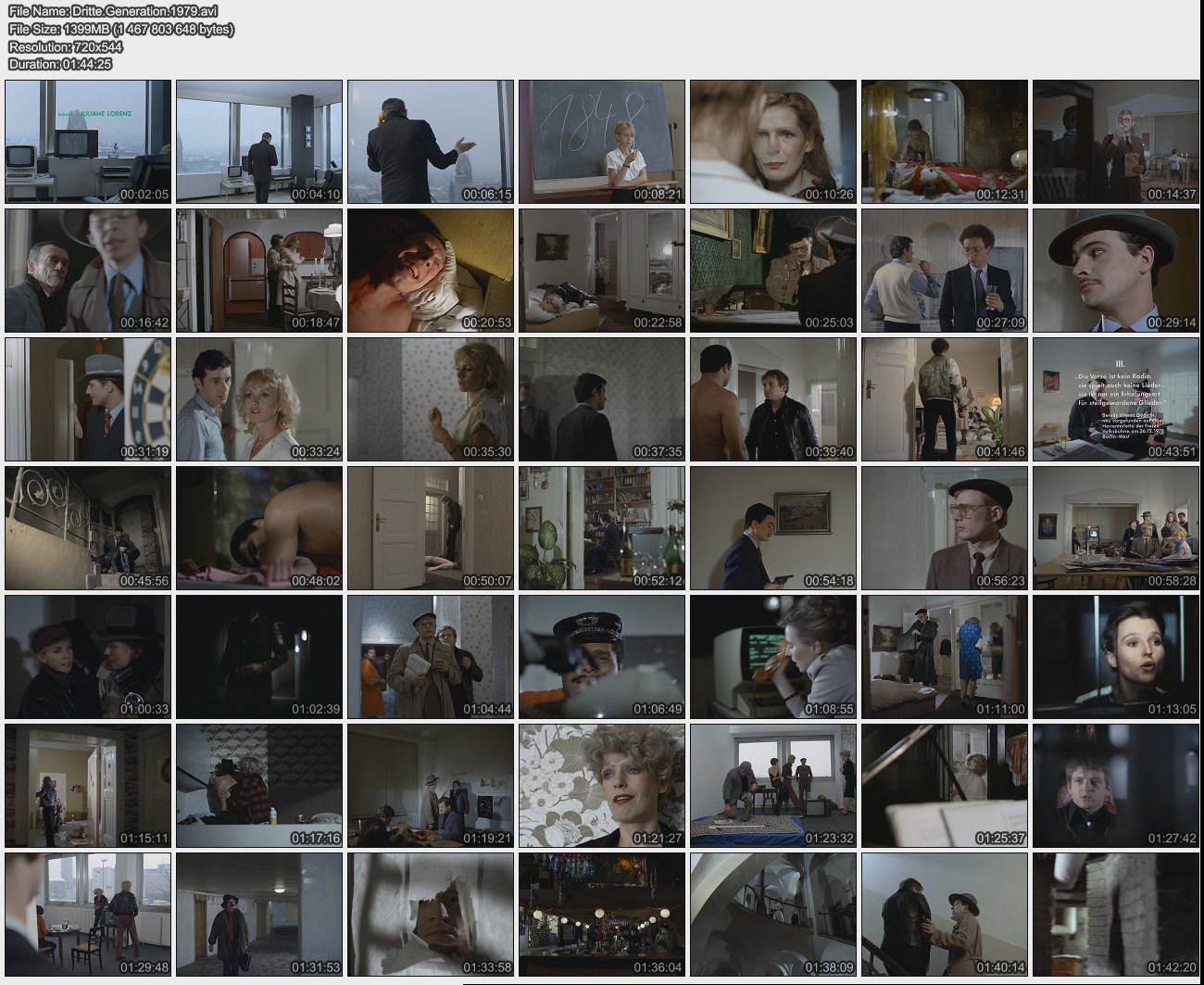Open the dartboard thumbnail at 00:31:19
The width and height of the screenshot is (1204, 985).
(88, 398)
